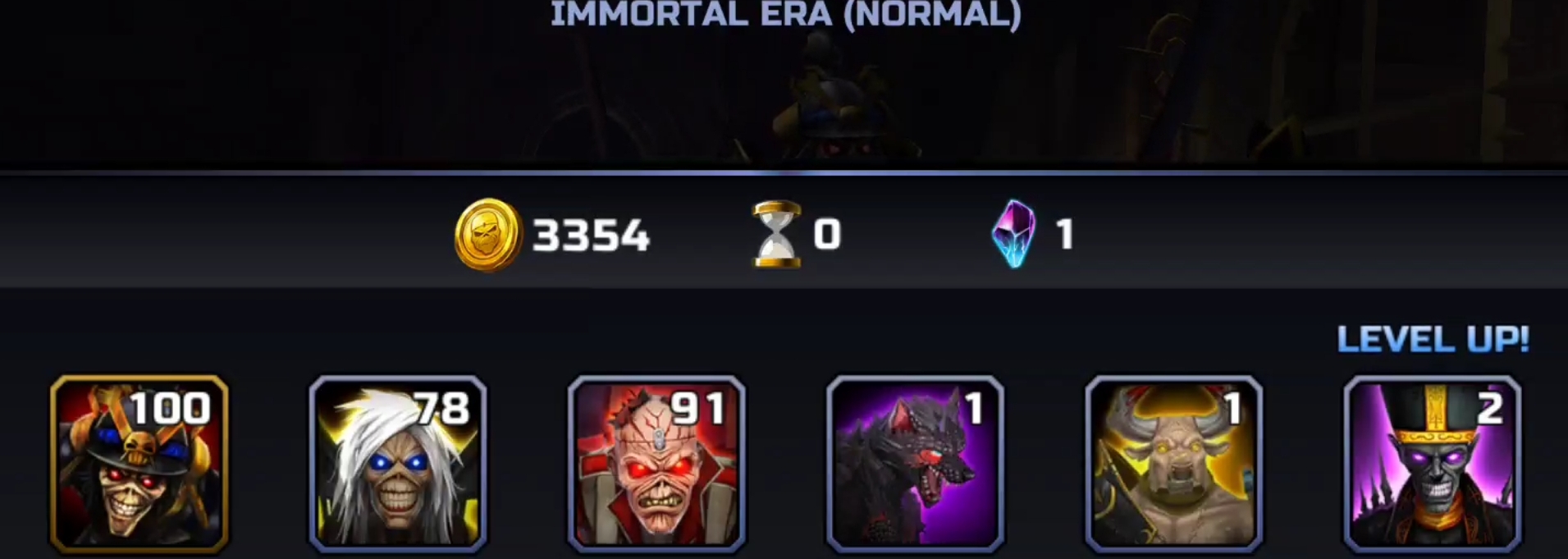Select the samurai Eddie level 100 portrait
This screenshot has height=559, width=1568.
coord(139,464)
